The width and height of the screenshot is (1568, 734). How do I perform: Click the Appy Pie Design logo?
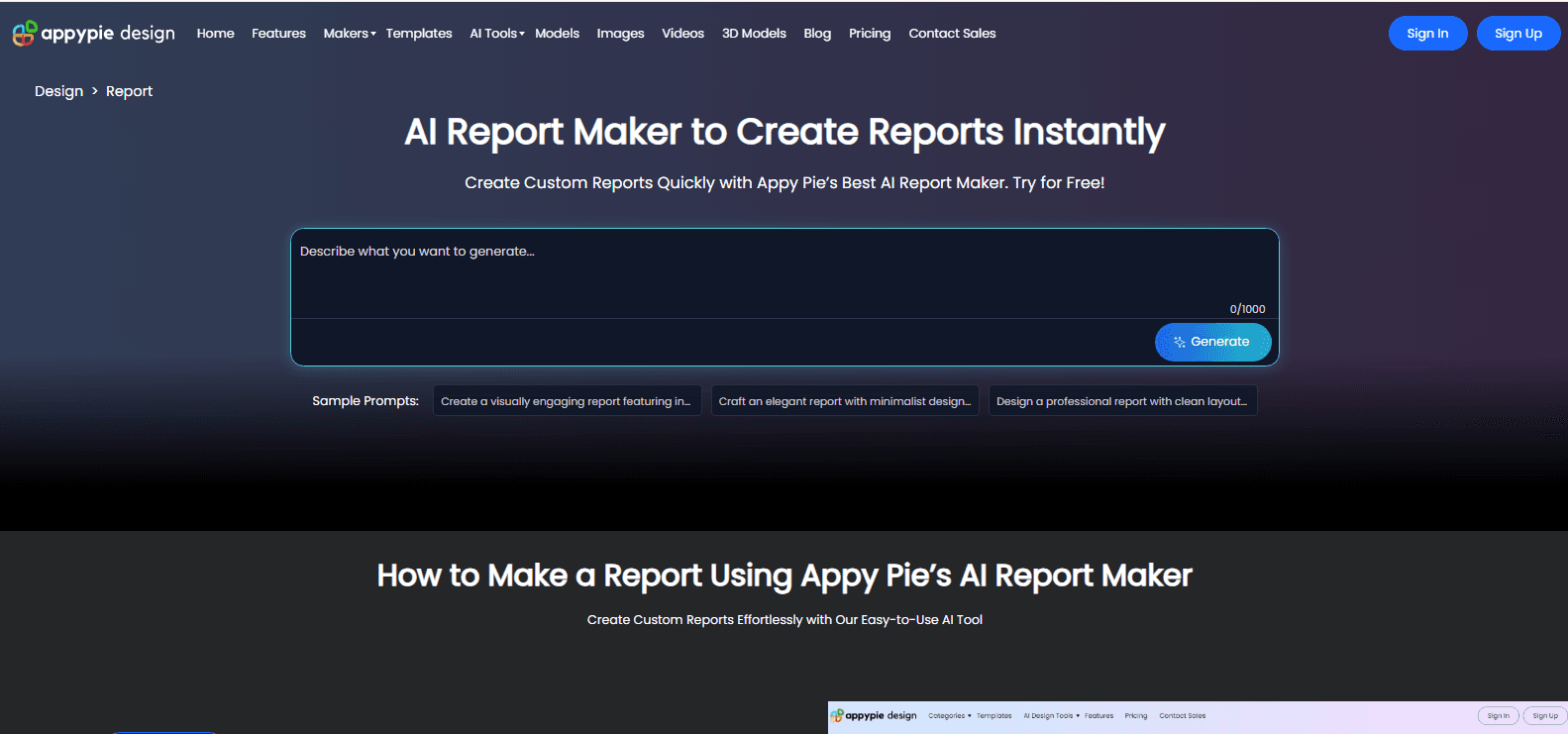[x=93, y=34]
